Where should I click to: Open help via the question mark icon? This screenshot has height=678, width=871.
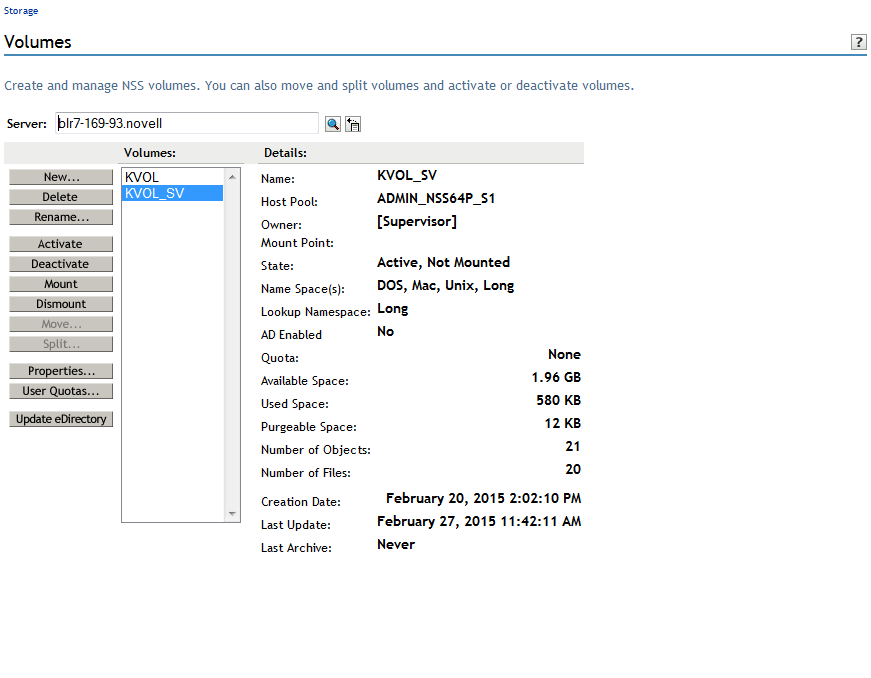pos(858,42)
